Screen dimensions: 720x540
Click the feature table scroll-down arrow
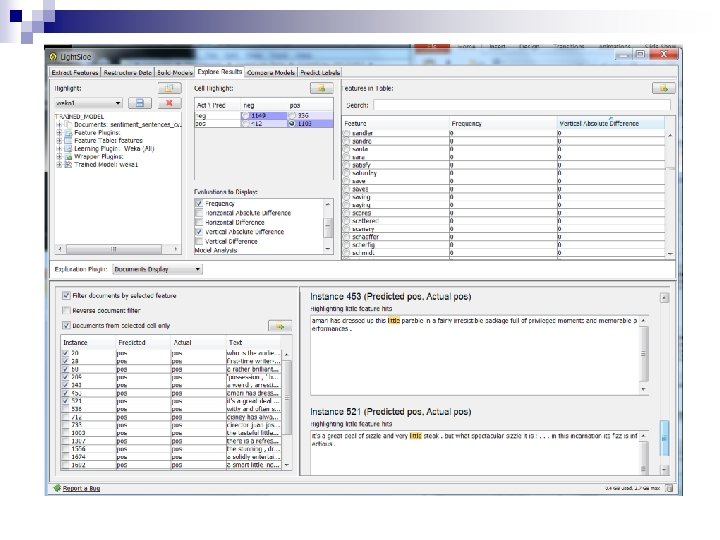click(670, 253)
